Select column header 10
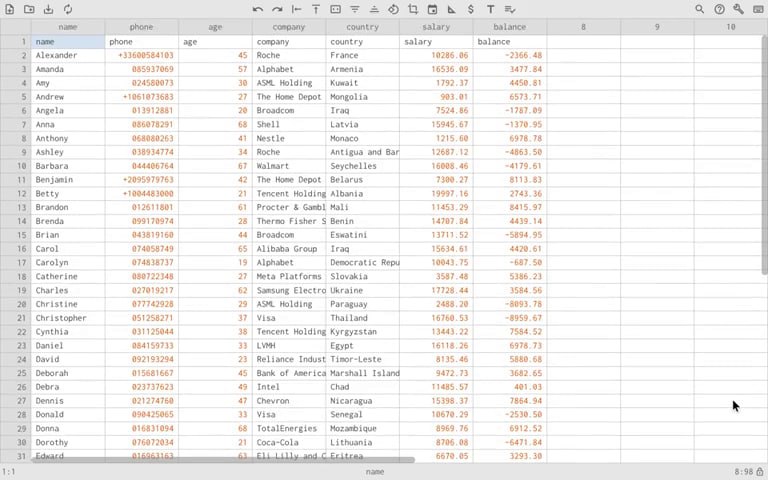The width and height of the screenshot is (768, 480). pyautogui.click(x=731, y=27)
